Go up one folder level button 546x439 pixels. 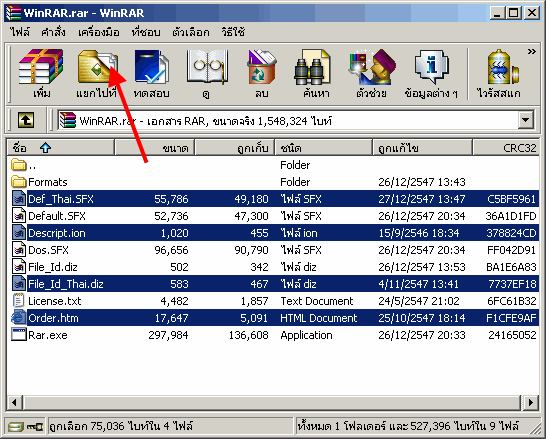(26, 120)
